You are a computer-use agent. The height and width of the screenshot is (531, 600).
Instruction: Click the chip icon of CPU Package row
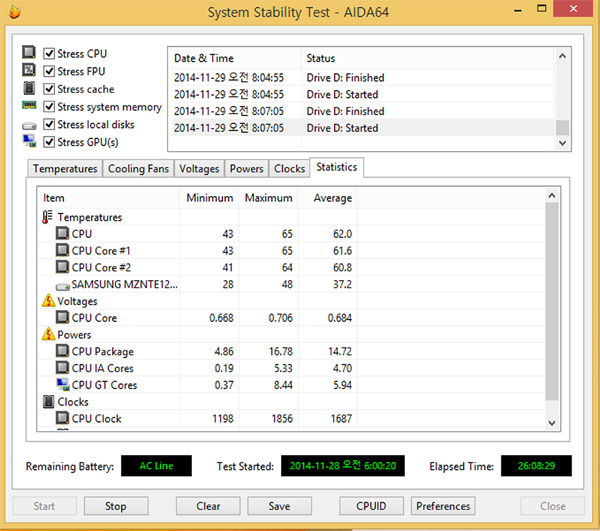62,350
